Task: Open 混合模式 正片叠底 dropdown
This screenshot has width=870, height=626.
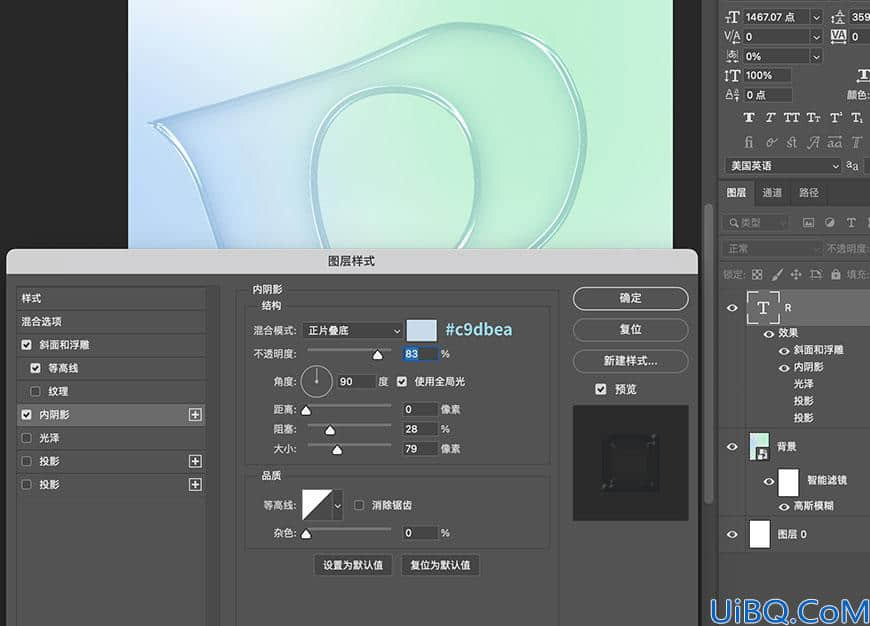Action: 352,331
